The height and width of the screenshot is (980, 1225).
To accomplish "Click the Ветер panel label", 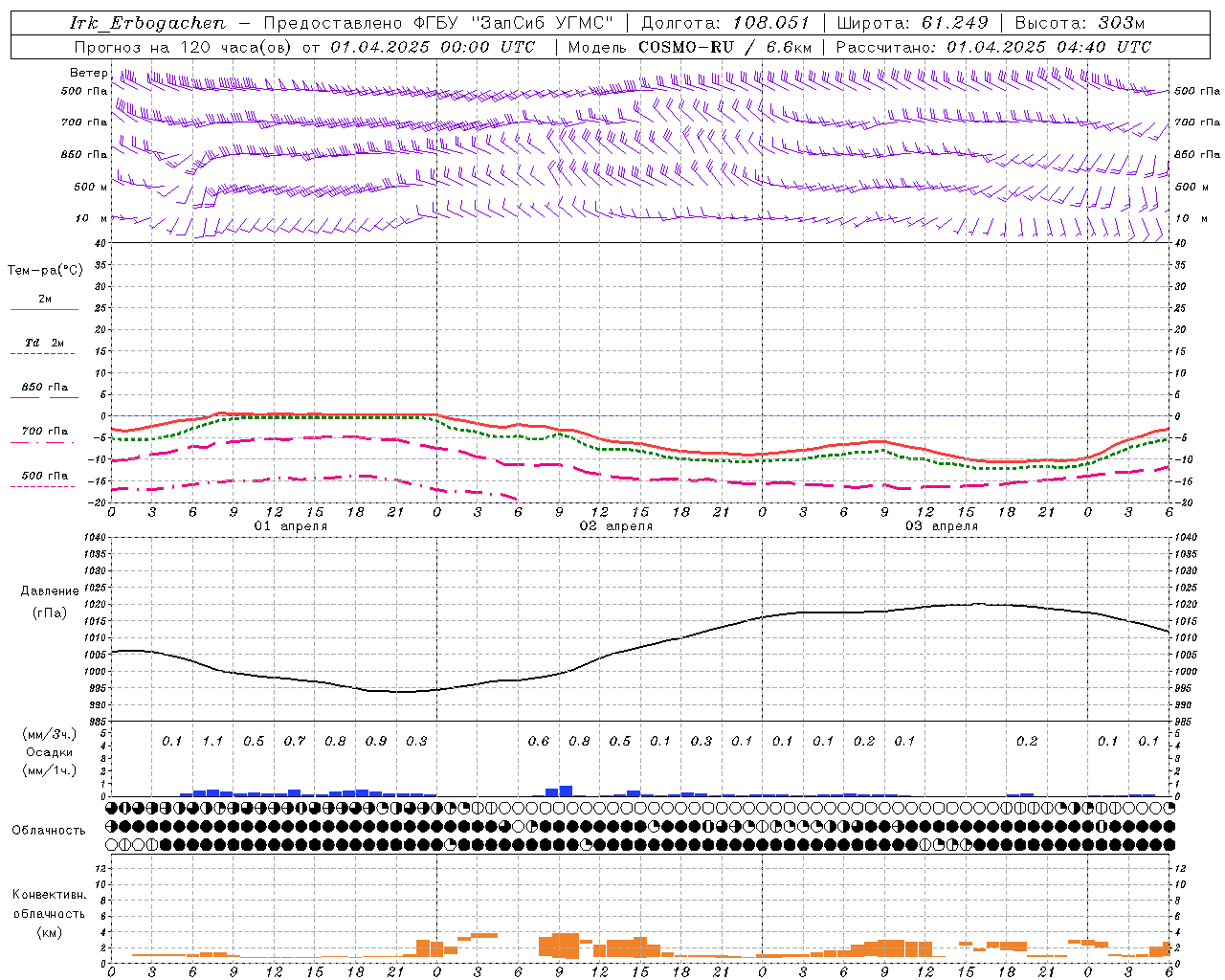I will point(89,73).
